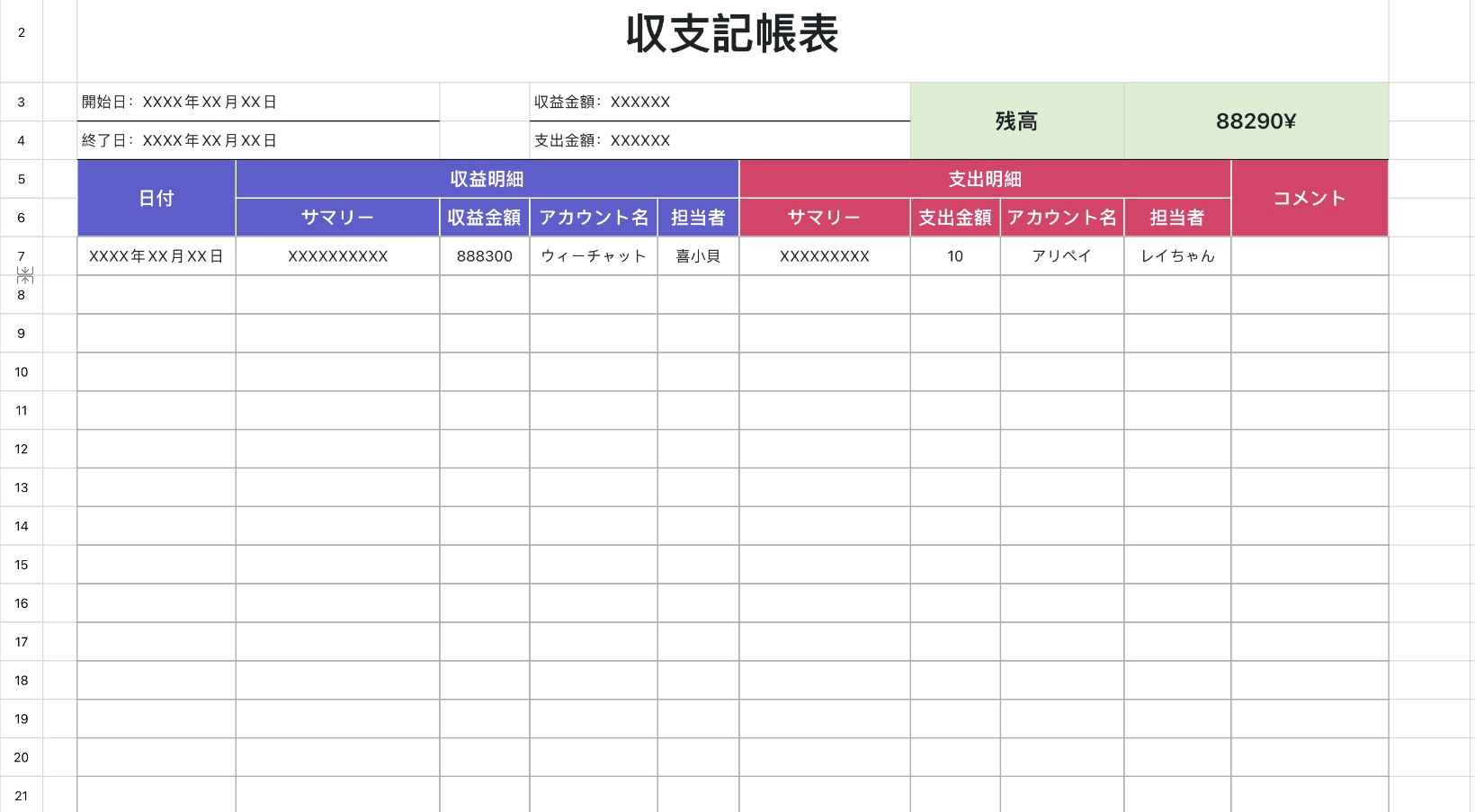The image size is (1475, 812).
Task: Select row header 10
Action: 21,372
